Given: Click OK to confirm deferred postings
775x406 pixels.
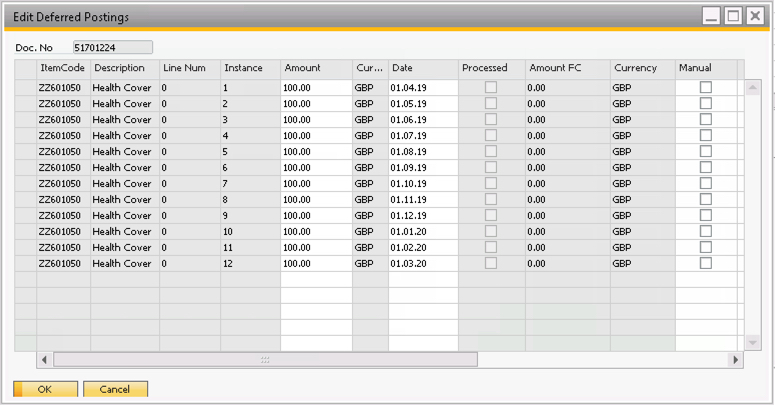Looking at the screenshot, I should tap(45, 389).
